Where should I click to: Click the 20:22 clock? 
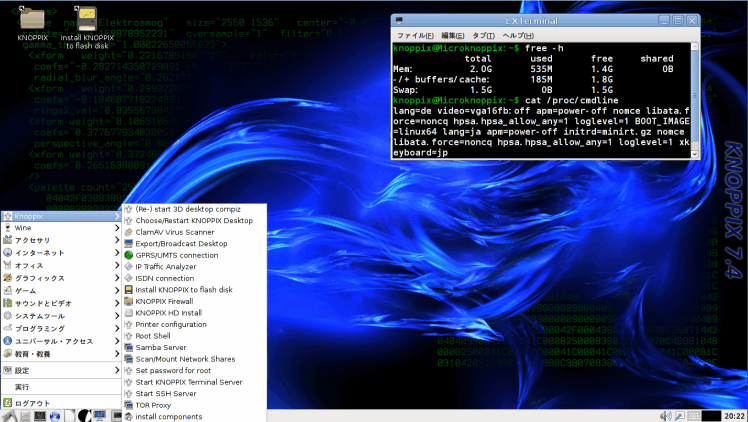click(x=734, y=416)
